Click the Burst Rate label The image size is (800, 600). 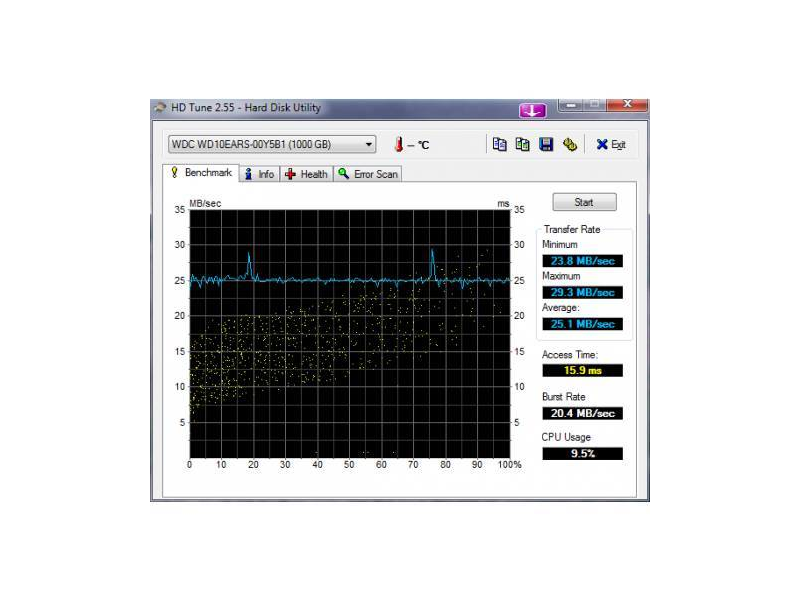[x=563, y=397]
